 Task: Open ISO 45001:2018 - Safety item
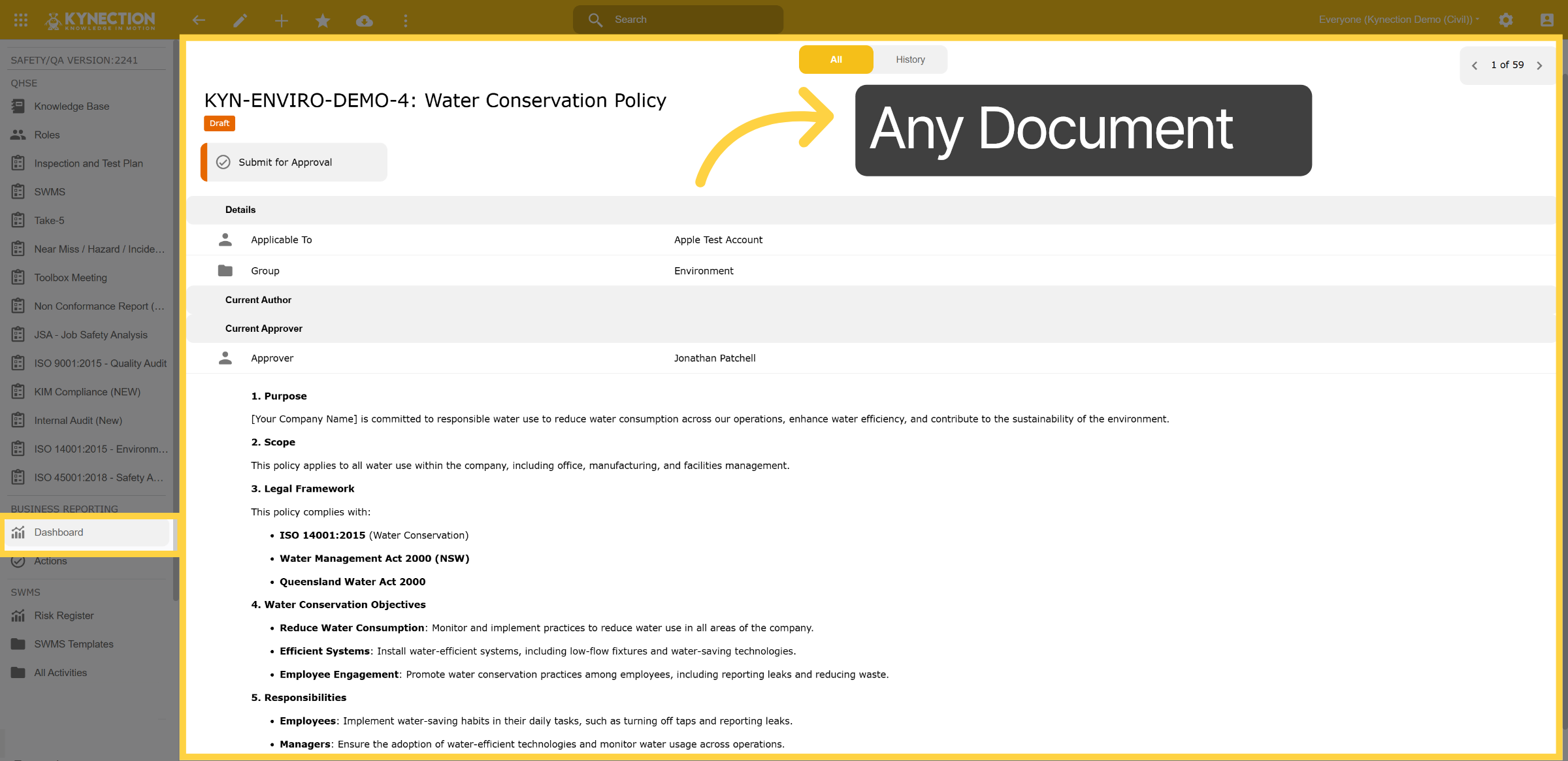pyautogui.click(x=89, y=478)
